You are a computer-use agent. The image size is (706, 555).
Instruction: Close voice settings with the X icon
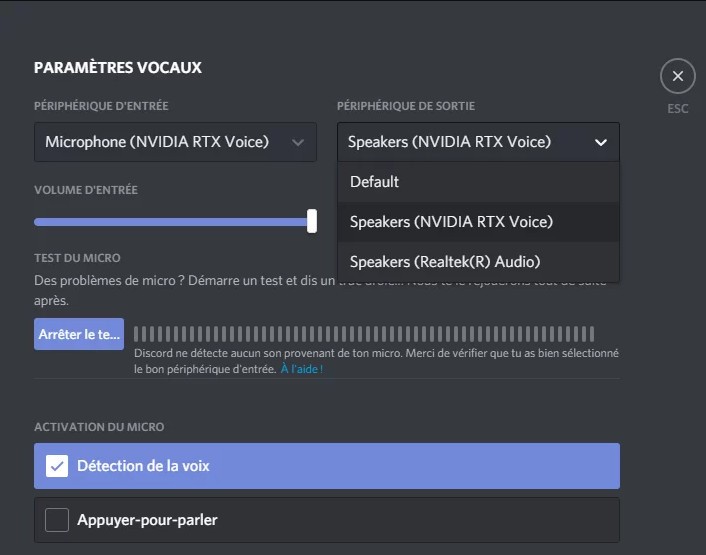[x=677, y=76]
